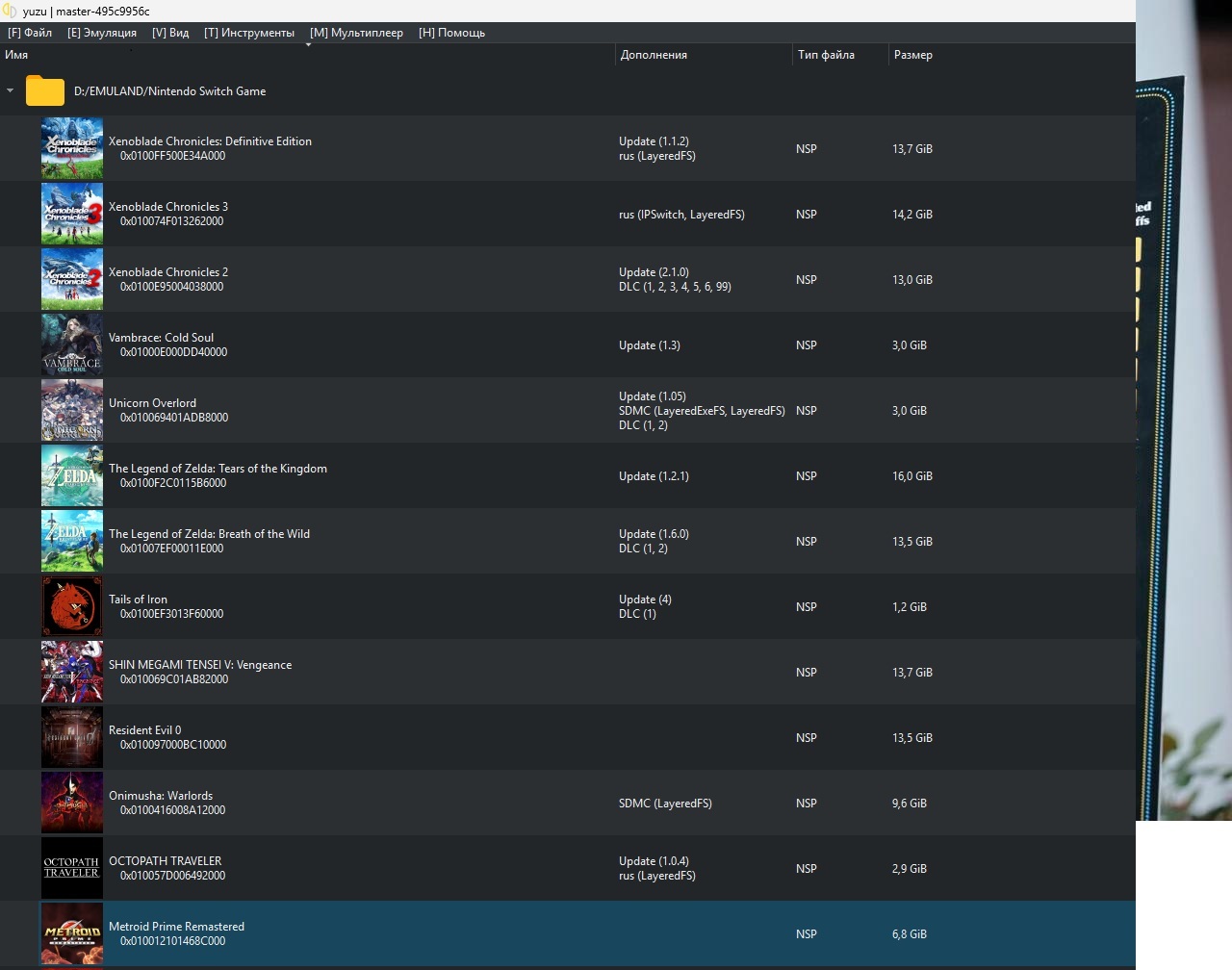The width and height of the screenshot is (1232, 970).
Task: Collapse the D:/EMULAND game folder tree
Action: click(10, 91)
